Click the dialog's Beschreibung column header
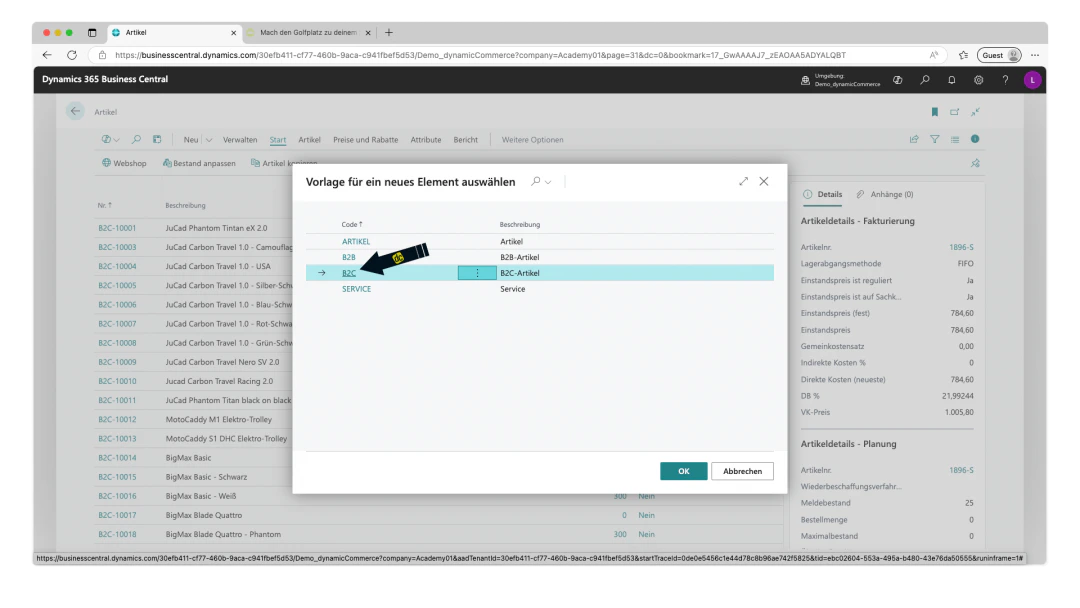 pyautogui.click(x=520, y=224)
